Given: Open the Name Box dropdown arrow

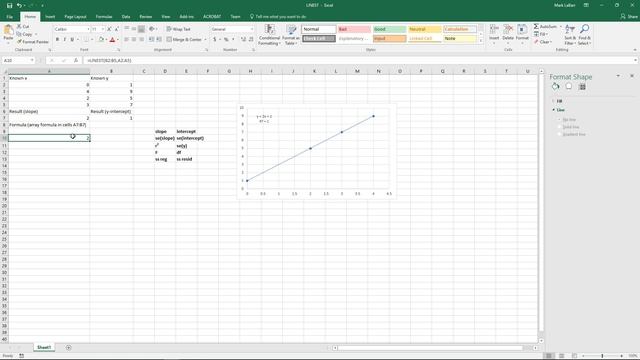Looking at the screenshot, I should pyautogui.click(x=32, y=60).
